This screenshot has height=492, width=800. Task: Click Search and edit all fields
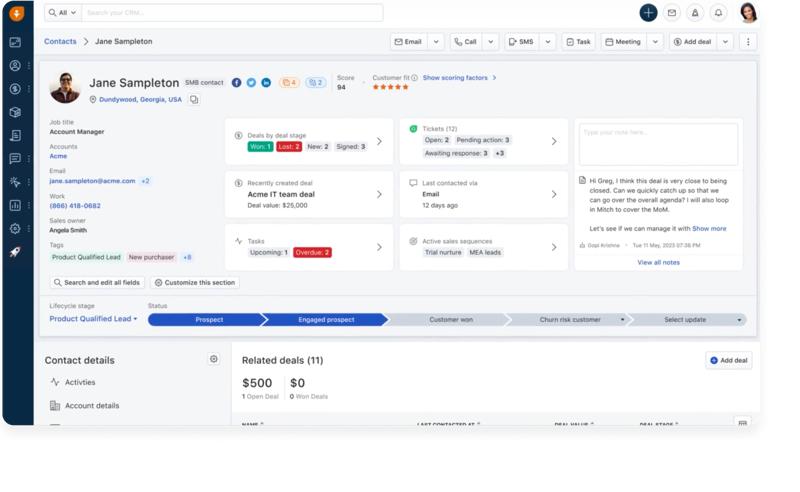[x=97, y=283]
